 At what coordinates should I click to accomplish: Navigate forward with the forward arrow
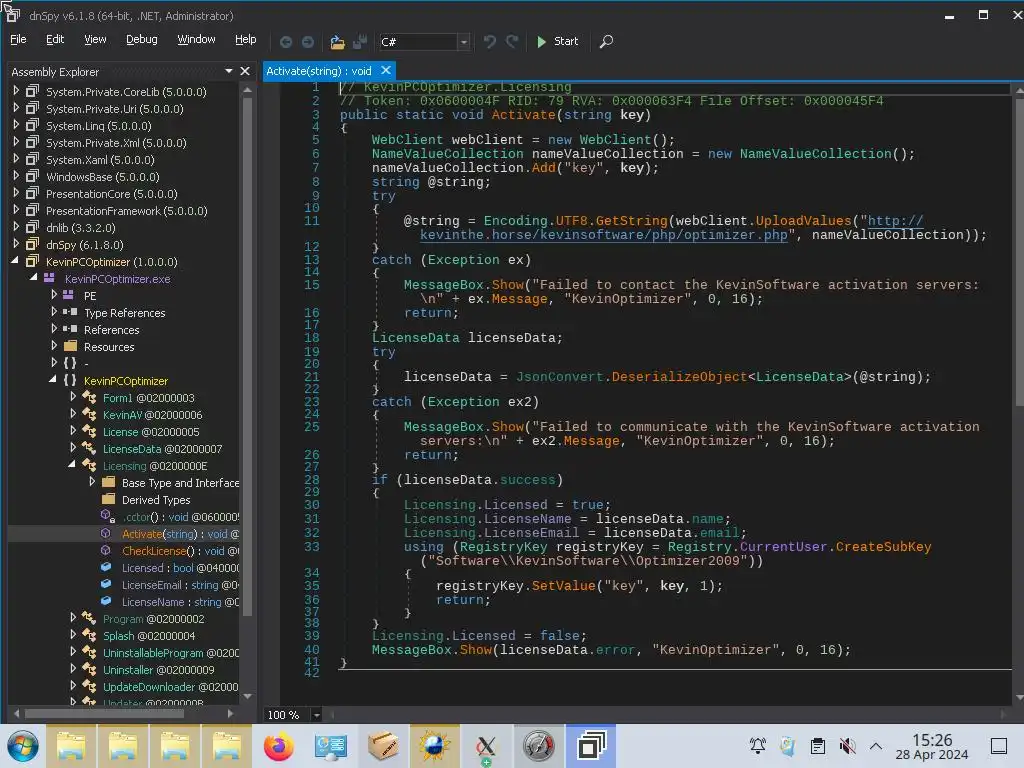coord(308,42)
